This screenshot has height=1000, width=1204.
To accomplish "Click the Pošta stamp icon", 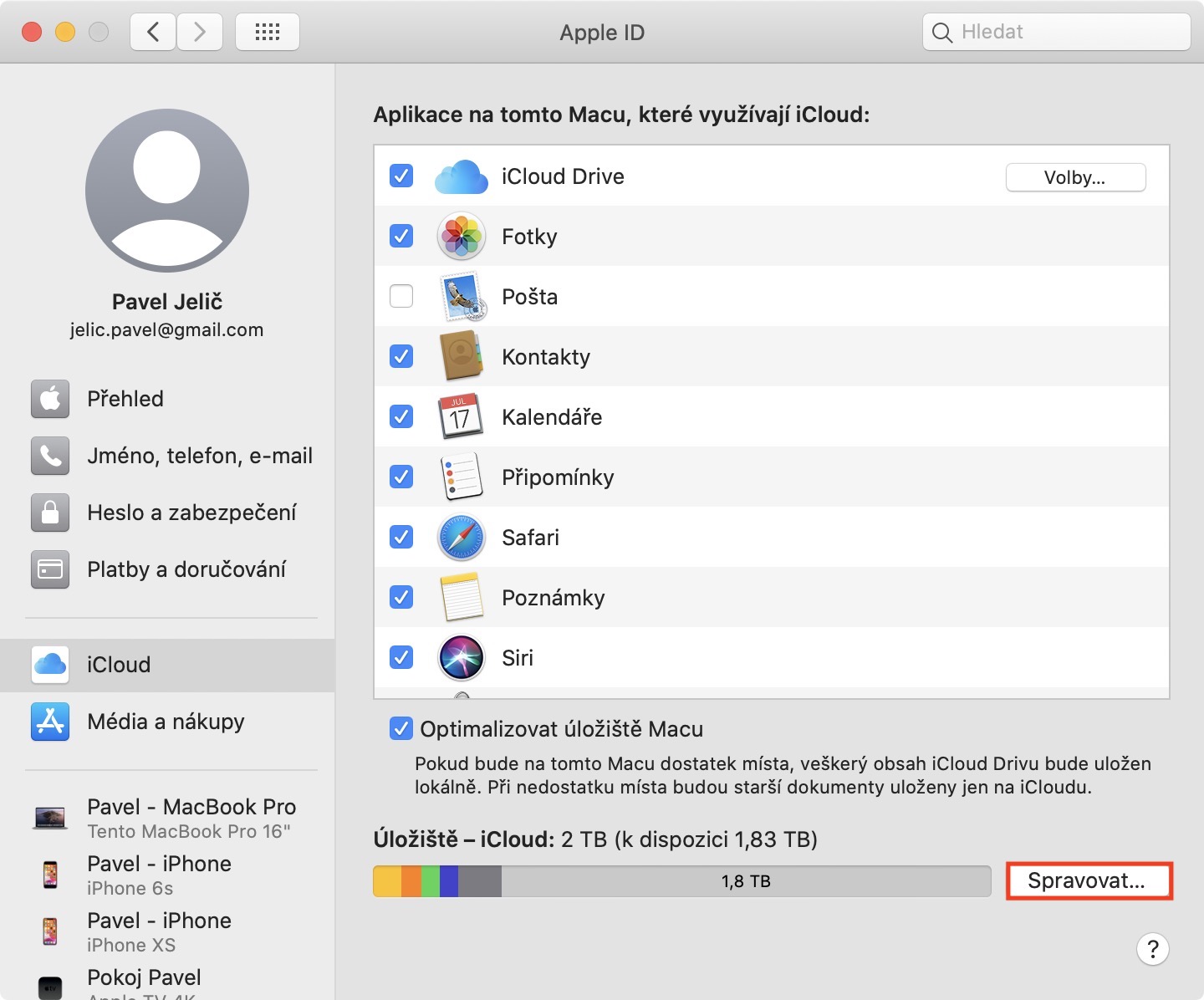I will coord(462,297).
